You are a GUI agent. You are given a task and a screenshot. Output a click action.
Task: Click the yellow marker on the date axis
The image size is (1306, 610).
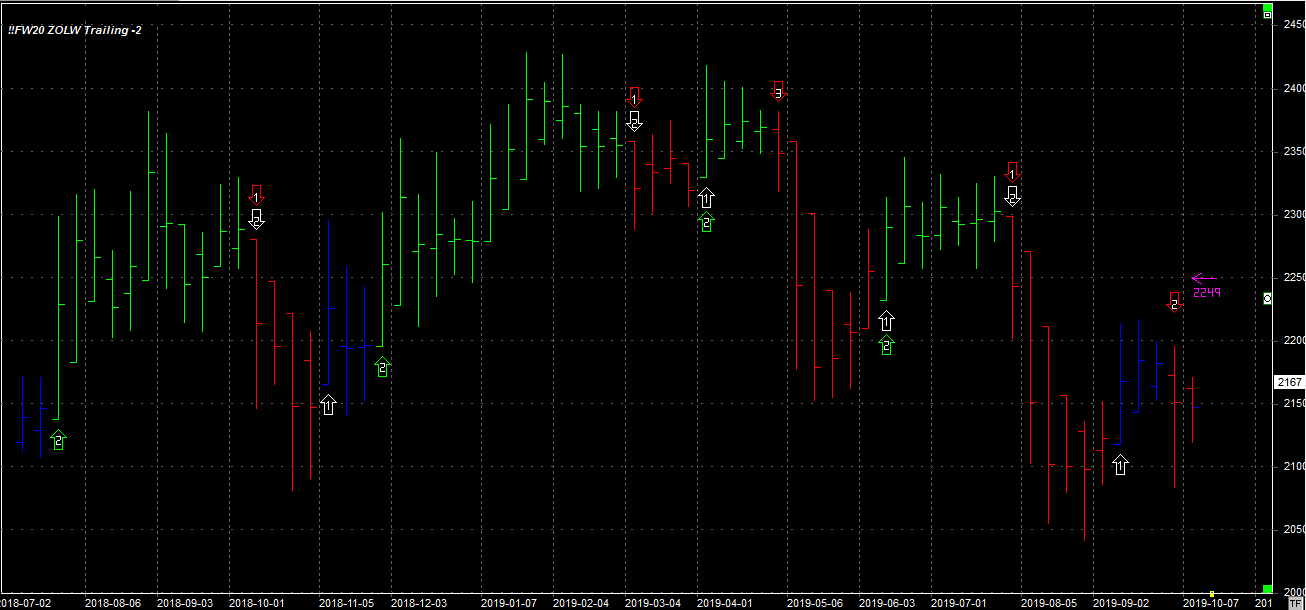click(1211, 593)
